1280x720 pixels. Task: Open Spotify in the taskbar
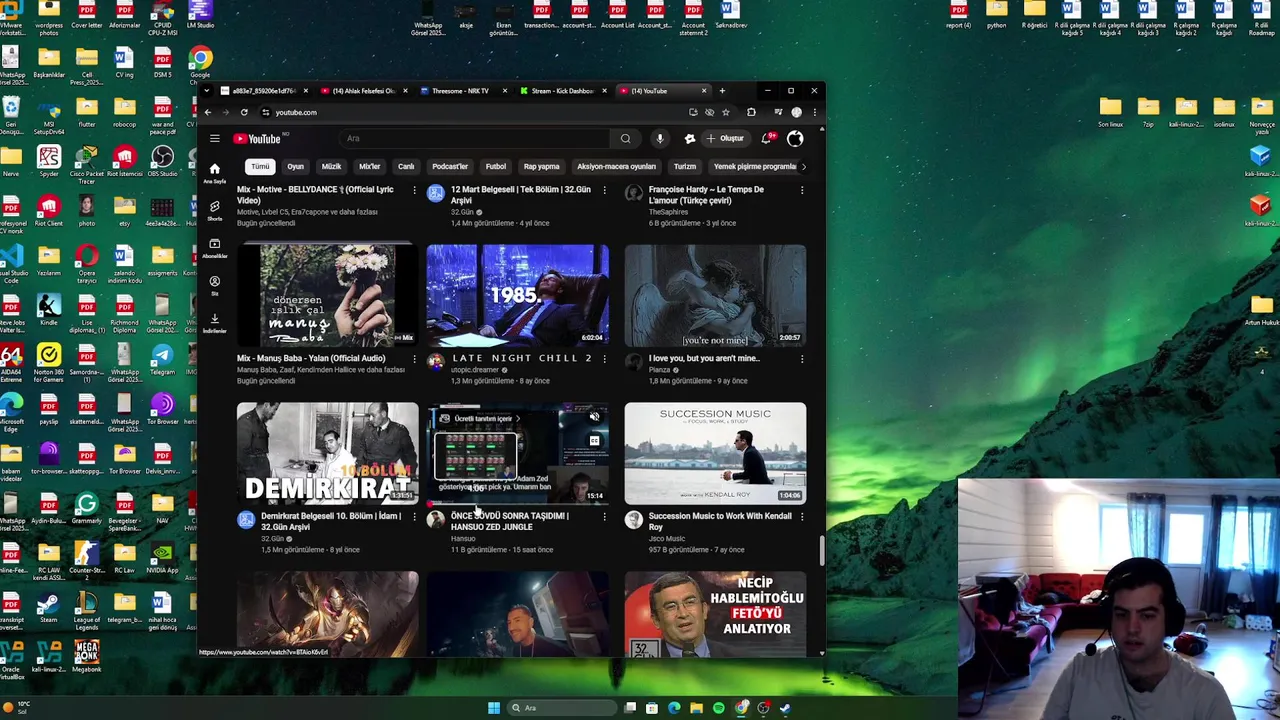pyautogui.click(x=719, y=708)
